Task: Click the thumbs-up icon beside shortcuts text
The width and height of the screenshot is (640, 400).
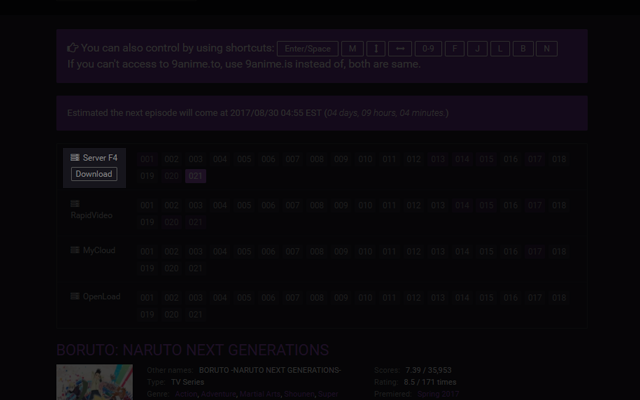Action: (x=73, y=48)
